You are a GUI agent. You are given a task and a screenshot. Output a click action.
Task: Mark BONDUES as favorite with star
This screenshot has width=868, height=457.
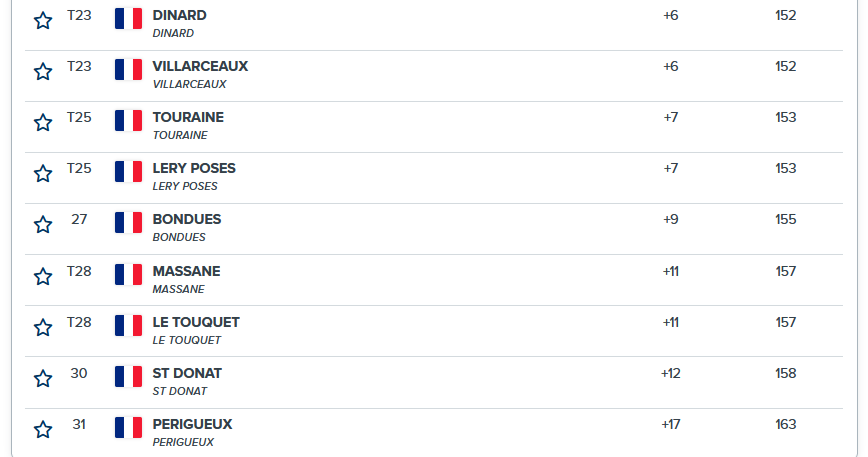coord(43,225)
